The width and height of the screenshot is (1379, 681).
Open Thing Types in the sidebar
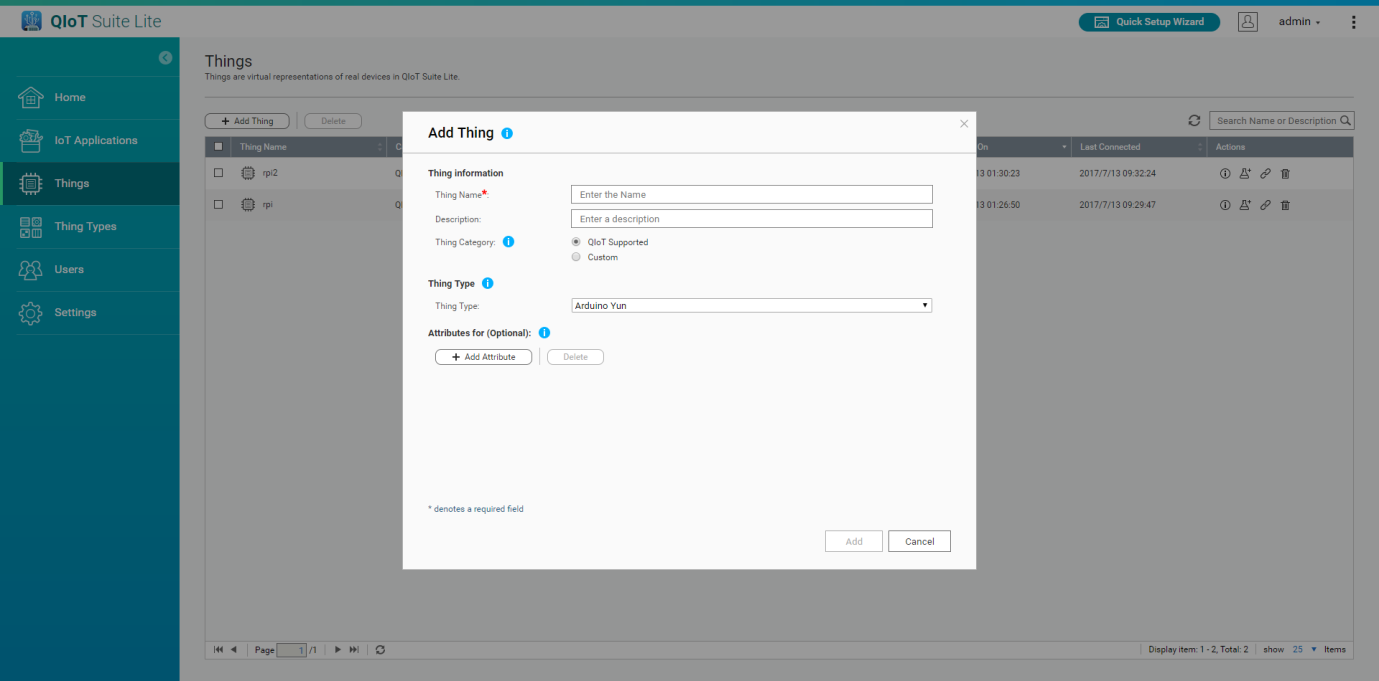pyautogui.click(x=85, y=227)
